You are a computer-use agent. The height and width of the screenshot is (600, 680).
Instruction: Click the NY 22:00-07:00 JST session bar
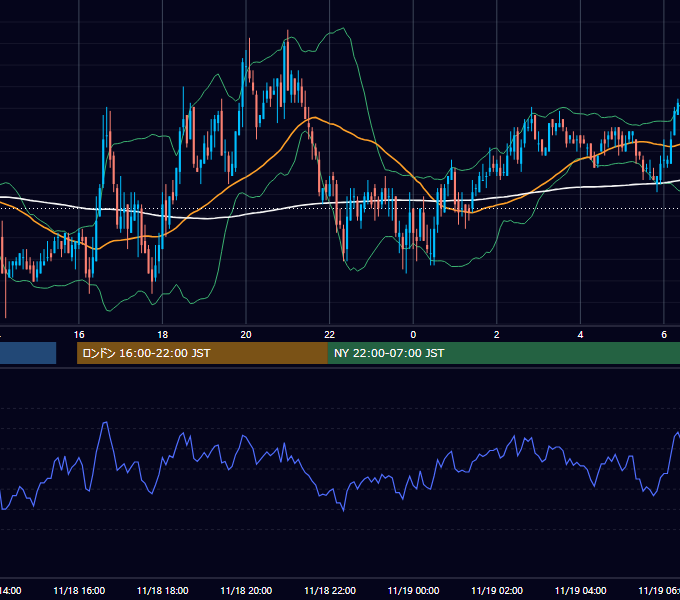(503, 353)
